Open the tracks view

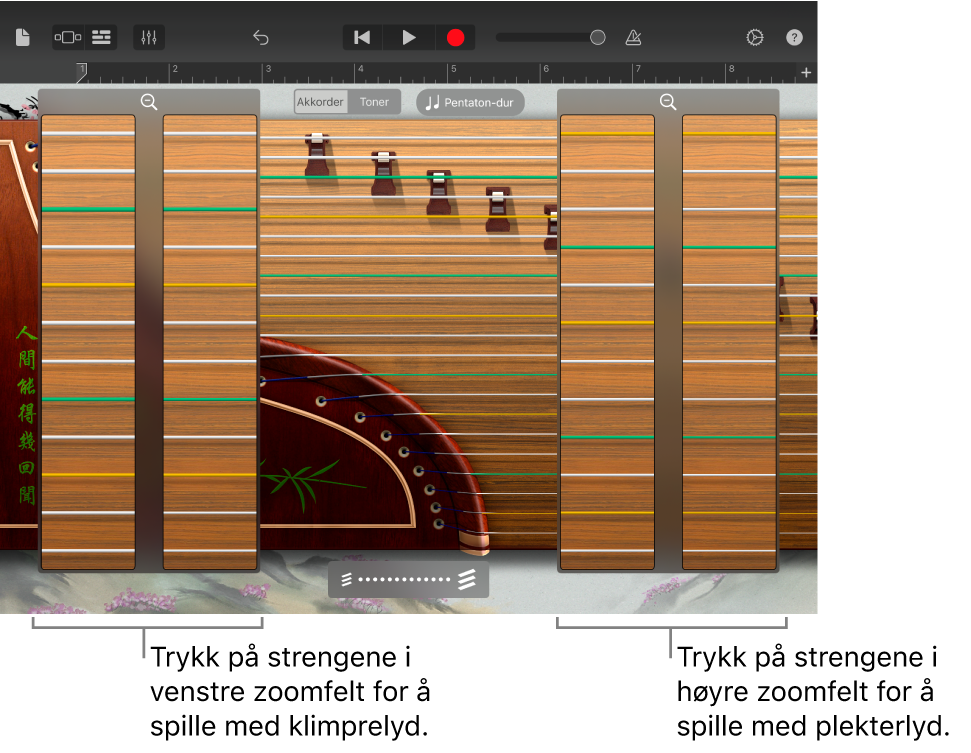tap(101, 37)
